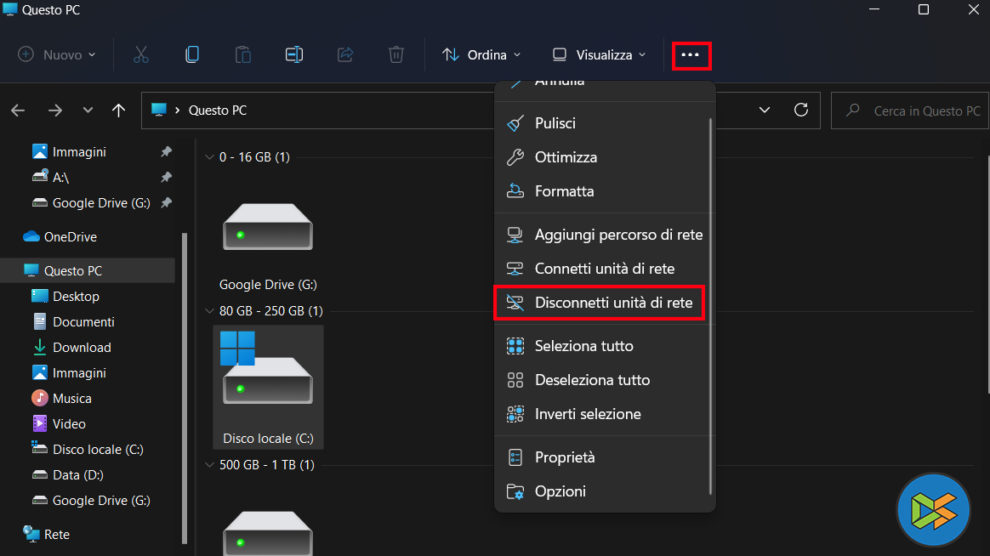The width and height of the screenshot is (990, 556).
Task: Click the Cut scissors icon in toolbar
Action: coord(141,55)
